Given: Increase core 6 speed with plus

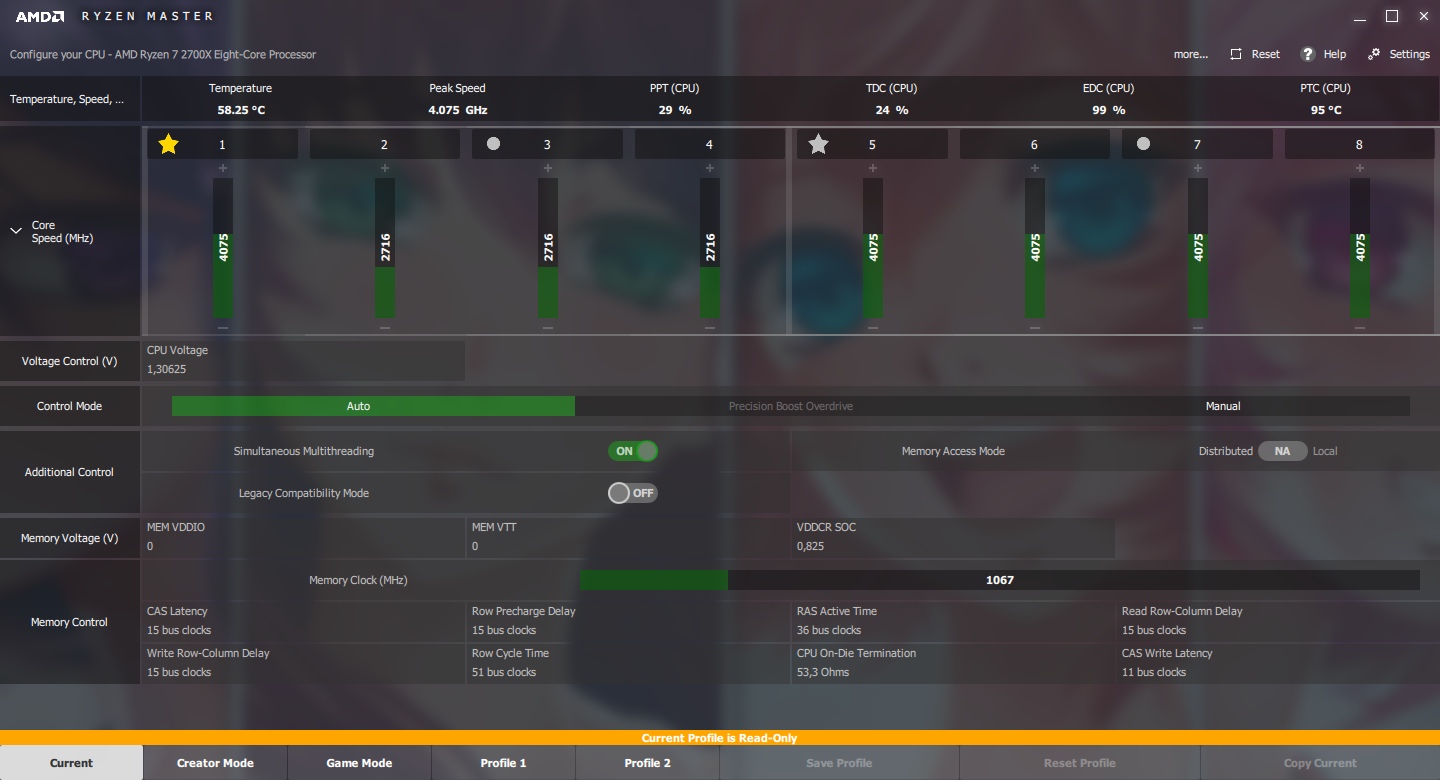Looking at the screenshot, I should 1035,168.
